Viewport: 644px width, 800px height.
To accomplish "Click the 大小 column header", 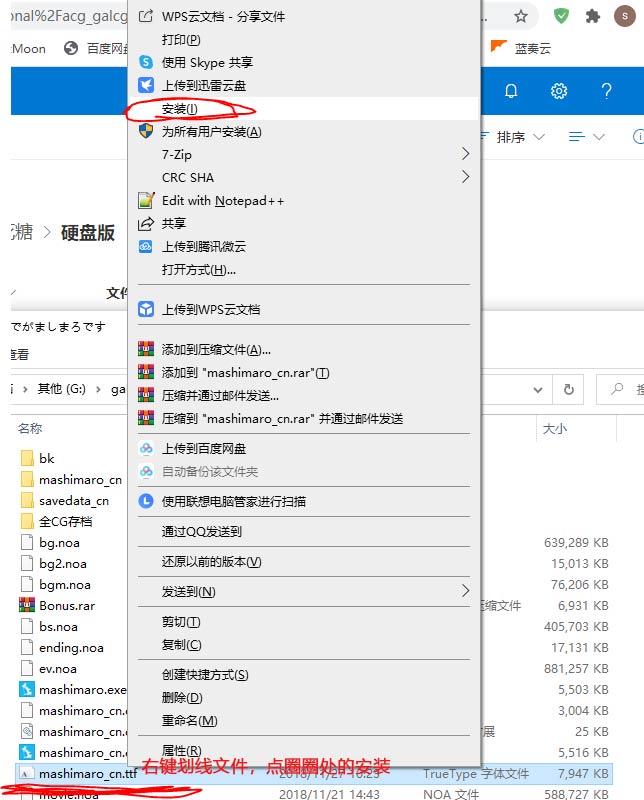I will (x=555, y=428).
